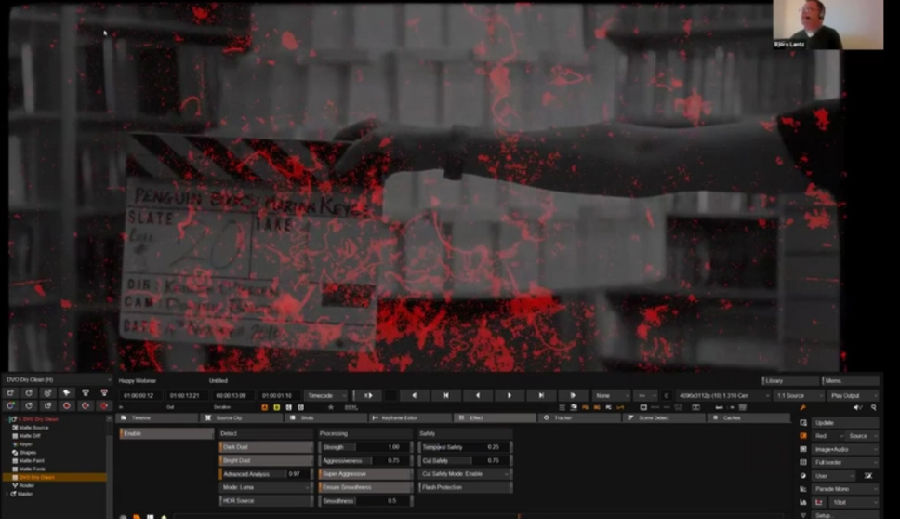Viewport: 900px width, 519px height.
Task: Open the Play Output dropdown
Action: pyautogui.click(x=853, y=396)
